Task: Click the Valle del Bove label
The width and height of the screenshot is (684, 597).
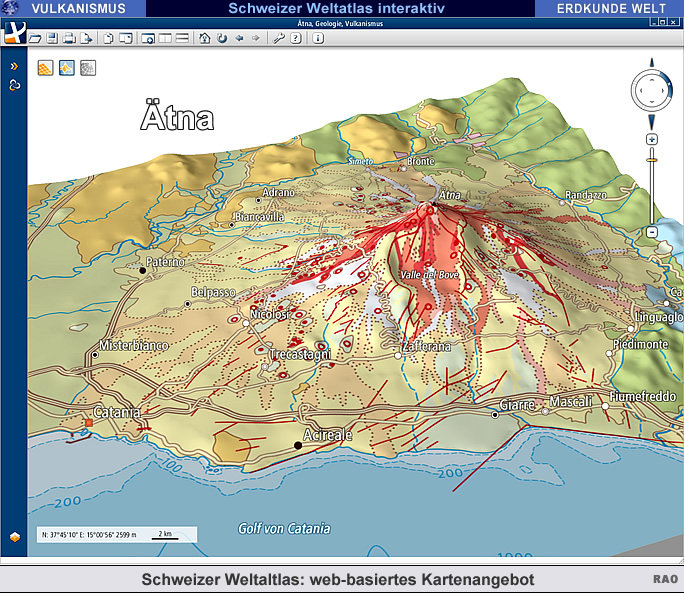Action: pos(429,275)
